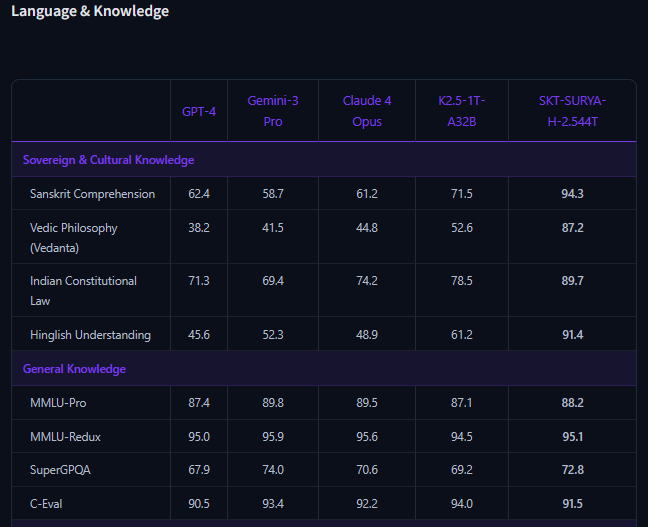This screenshot has width=648, height=527.
Task: Click K2.5 Sanskrit score 71.5
Action: click(462, 194)
